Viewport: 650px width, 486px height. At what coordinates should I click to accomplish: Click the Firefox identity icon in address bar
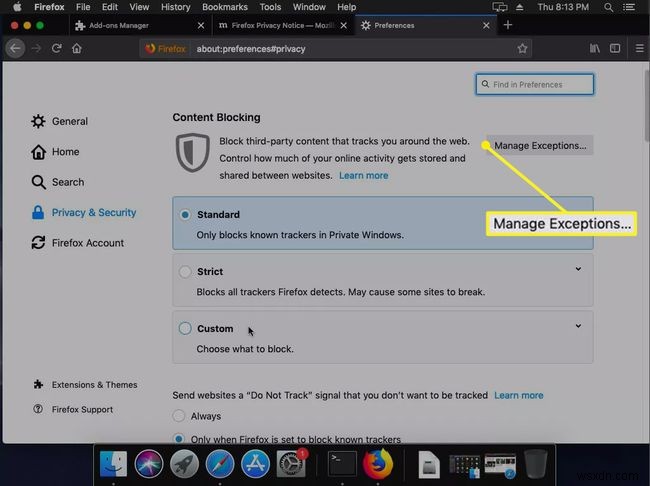[x=165, y=49]
